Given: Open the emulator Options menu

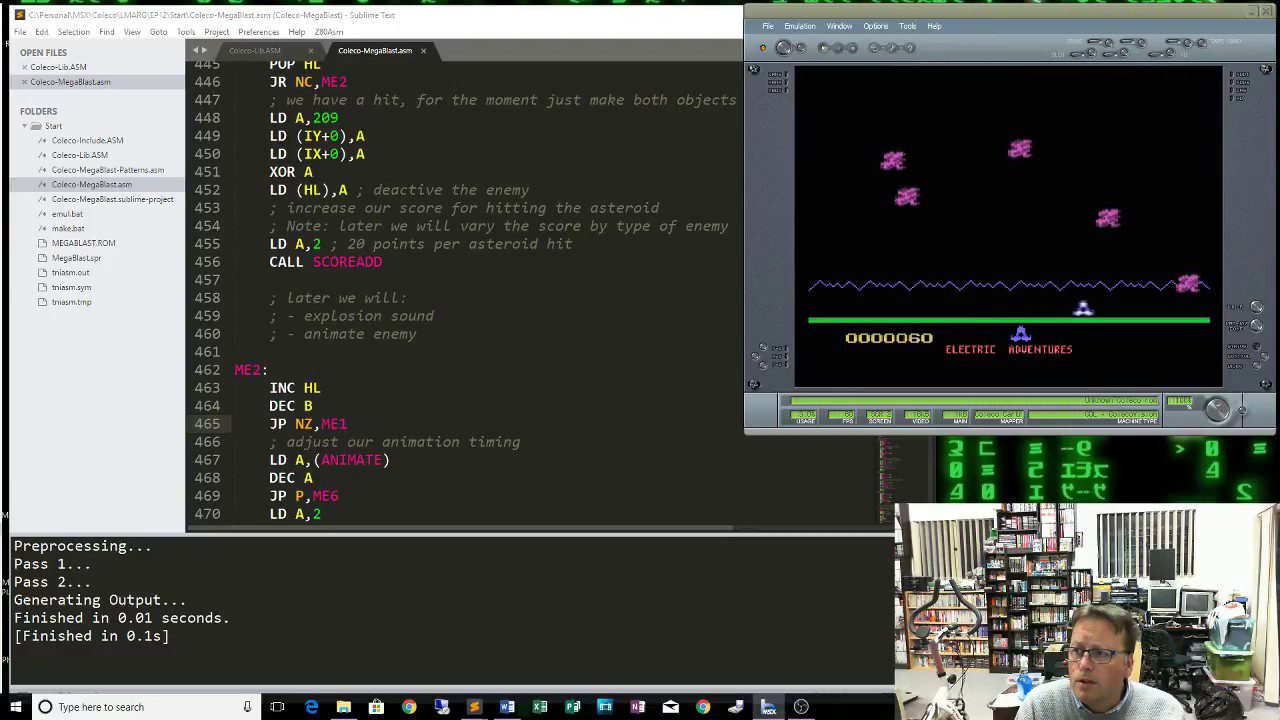Looking at the screenshot, I should click(x=875, y=26).
